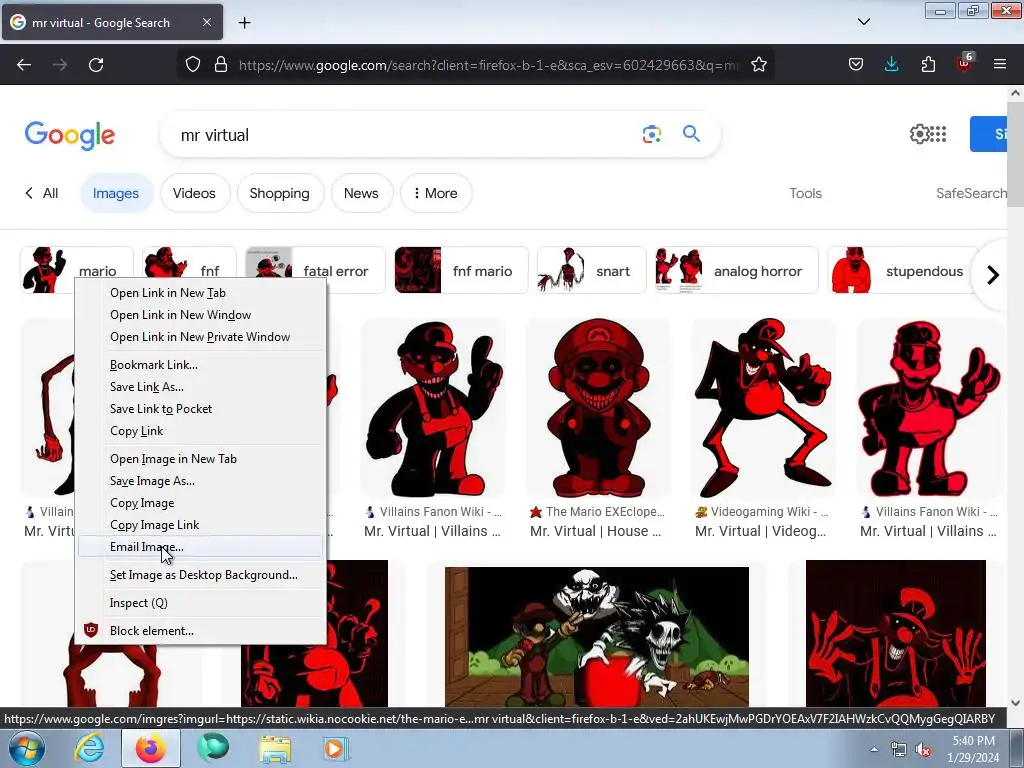The image size is (1024, 768).
Task: Choose Copy Image menu entry
Action: click(200, 503)
